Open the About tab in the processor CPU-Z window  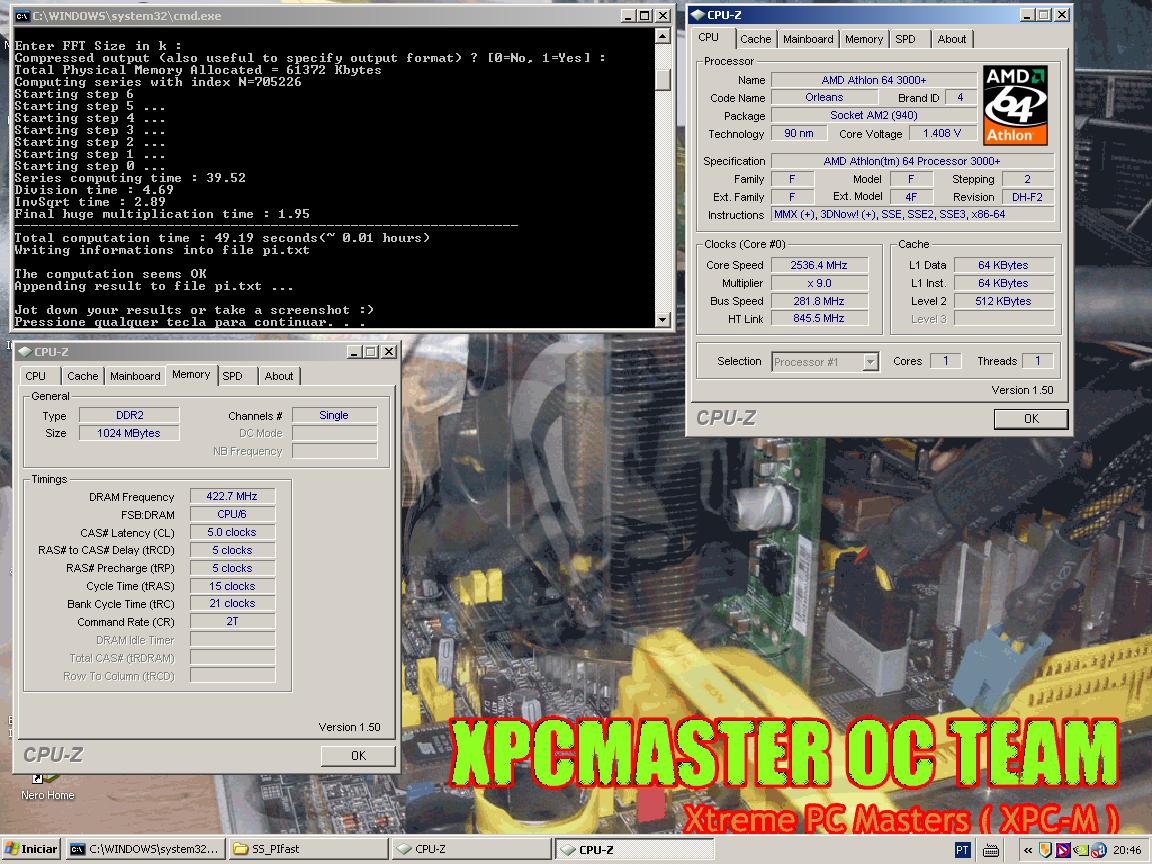[952, 39]
